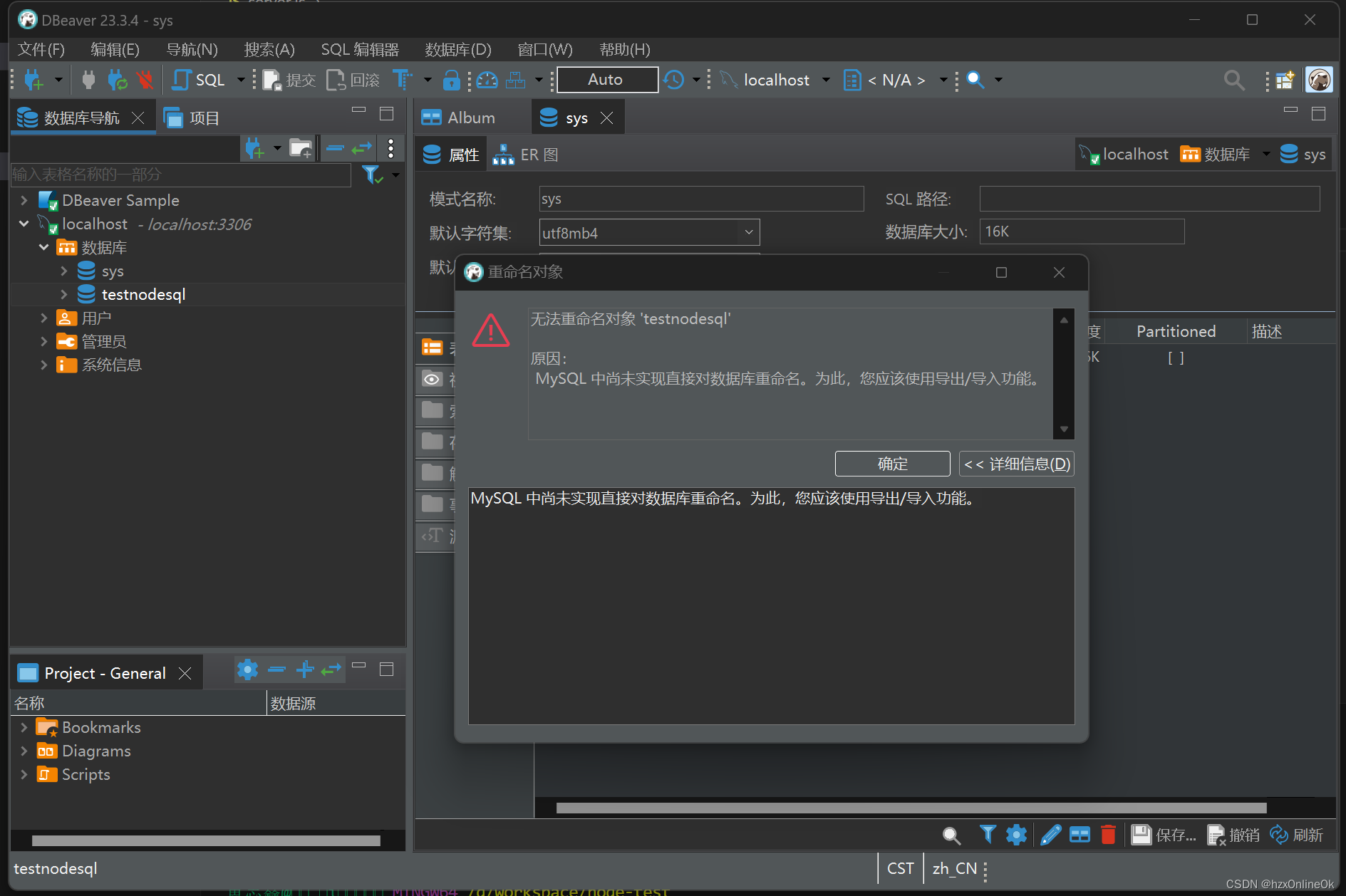Click the connect plug icon in toolbar

coord(88,80)
